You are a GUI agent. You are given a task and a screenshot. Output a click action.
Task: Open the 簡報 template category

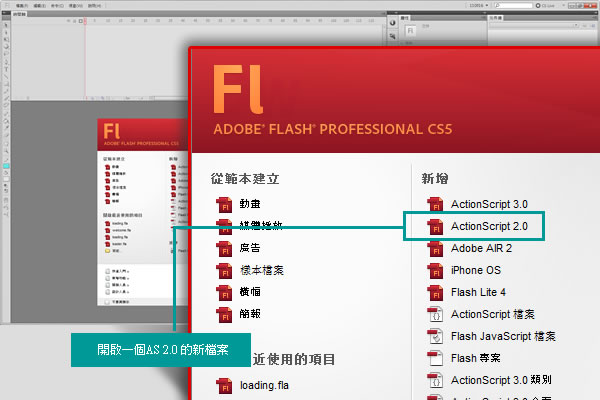(x=238, y=314)
